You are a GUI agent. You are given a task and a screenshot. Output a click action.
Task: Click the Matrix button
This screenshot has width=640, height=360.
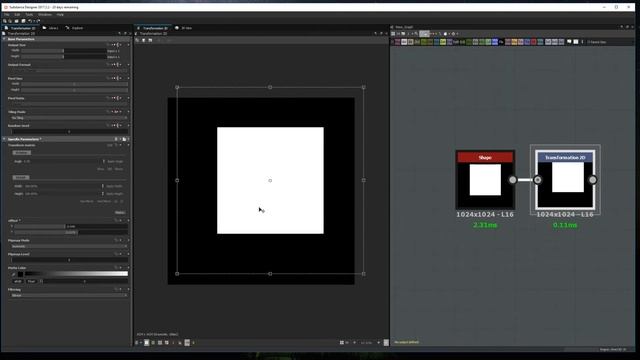click(x=120, y=212)
